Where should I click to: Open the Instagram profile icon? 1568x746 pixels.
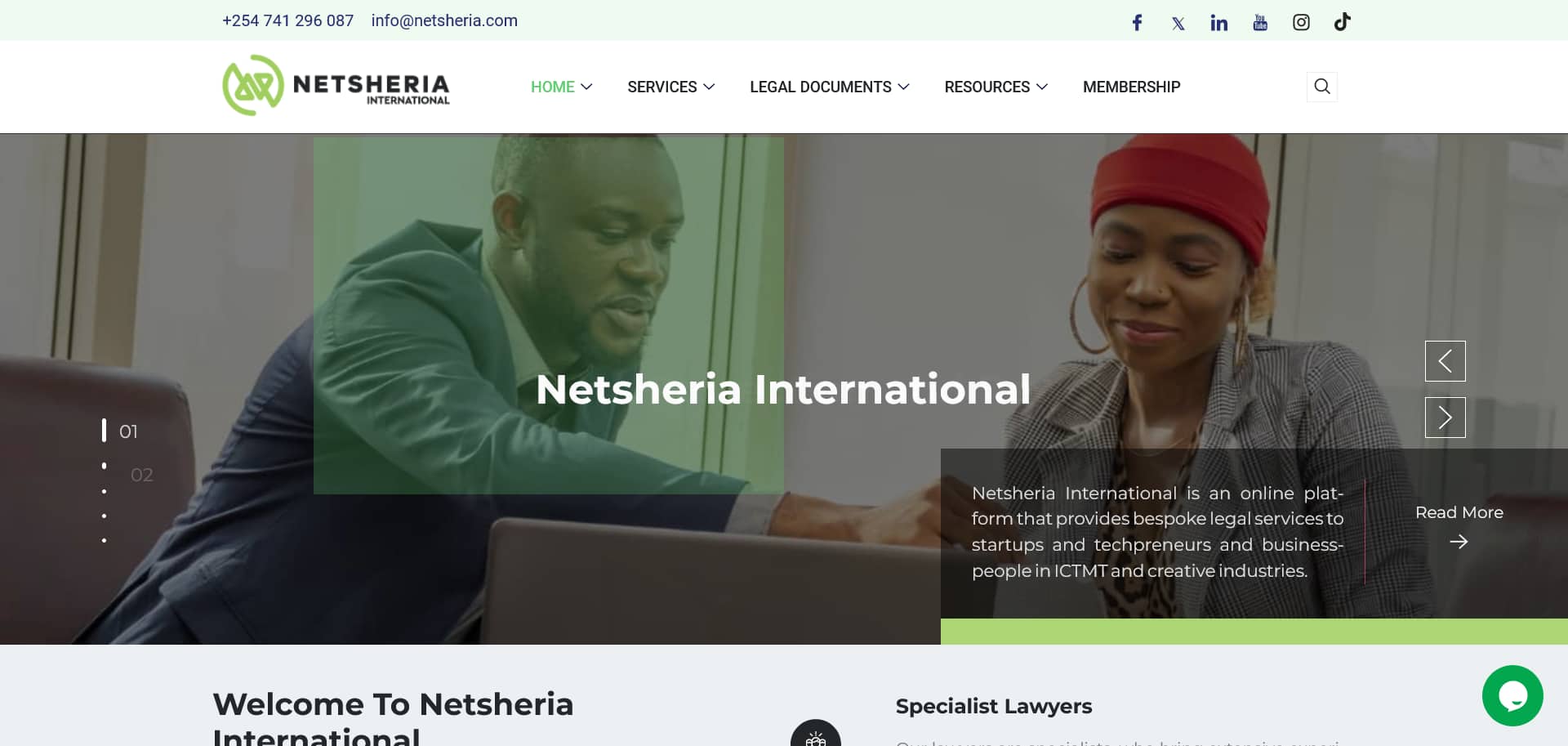(x=1301, y=22)
